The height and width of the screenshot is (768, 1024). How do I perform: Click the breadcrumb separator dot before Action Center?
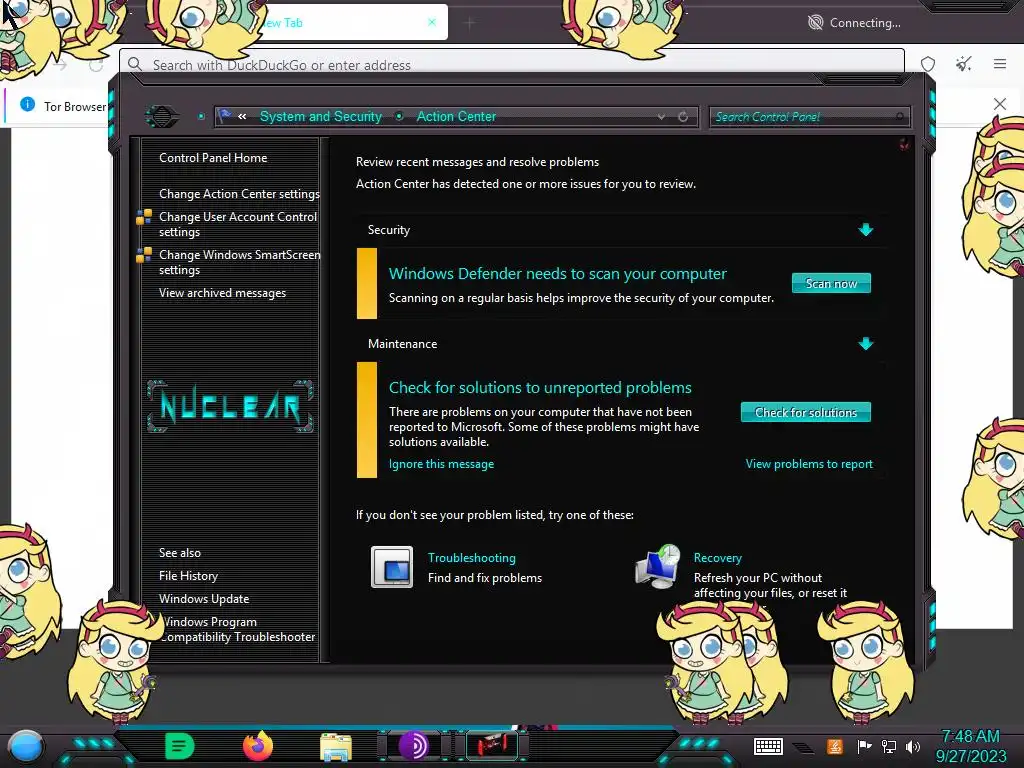coord(399,116)
